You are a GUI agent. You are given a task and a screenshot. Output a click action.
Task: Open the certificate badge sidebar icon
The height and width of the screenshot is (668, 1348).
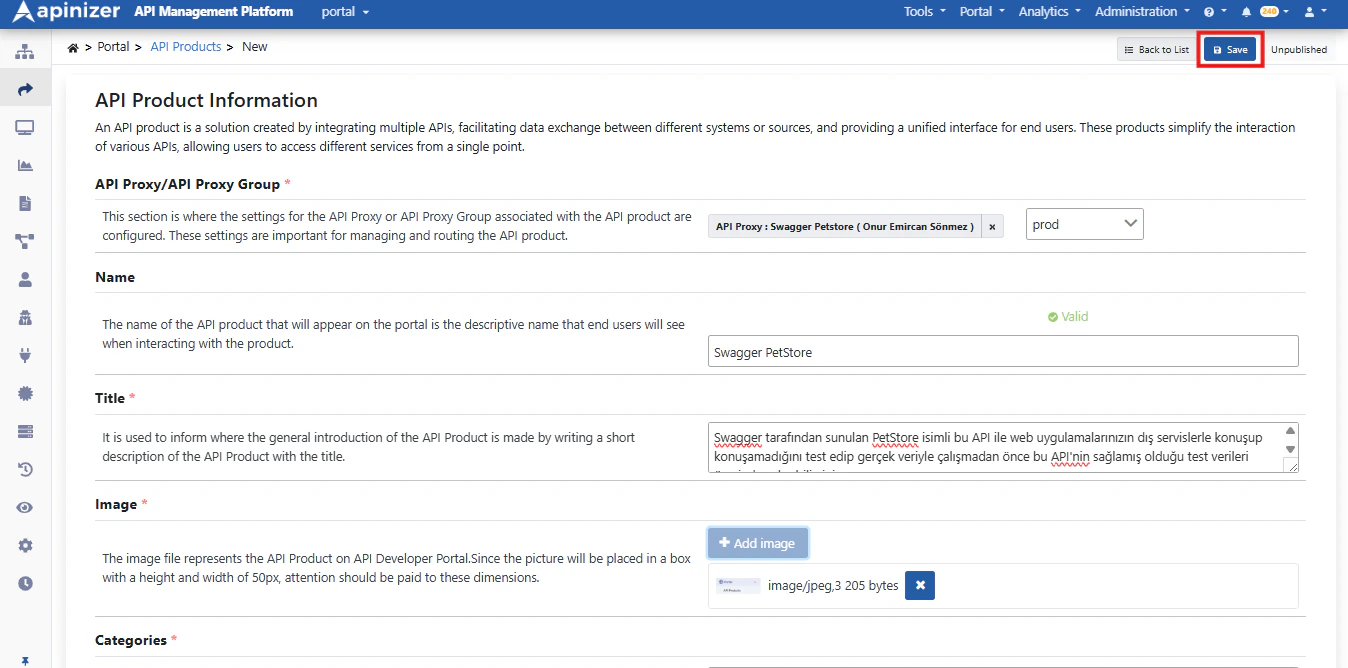pos(25,393)
